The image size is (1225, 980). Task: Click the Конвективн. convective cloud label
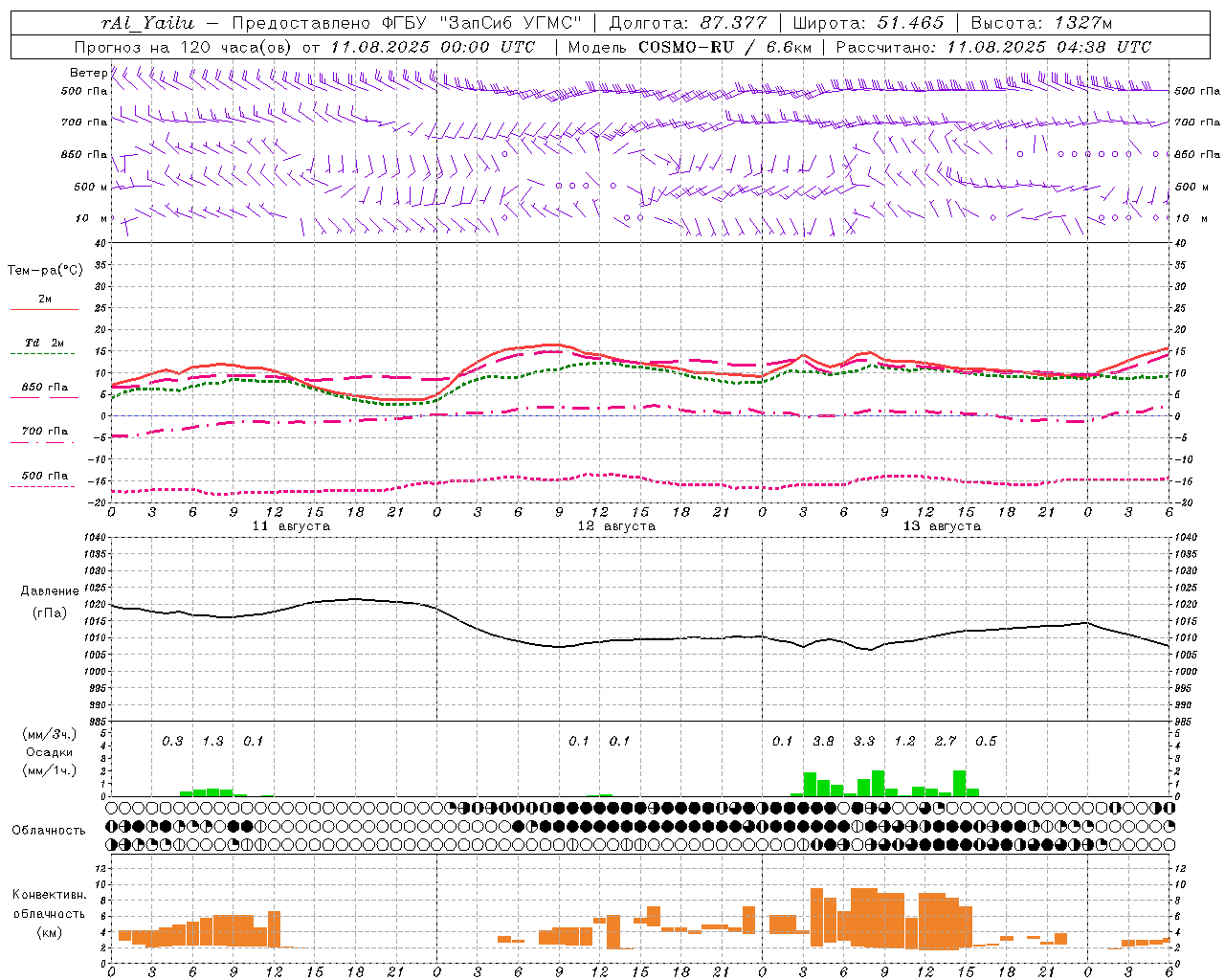coord(49,895)
